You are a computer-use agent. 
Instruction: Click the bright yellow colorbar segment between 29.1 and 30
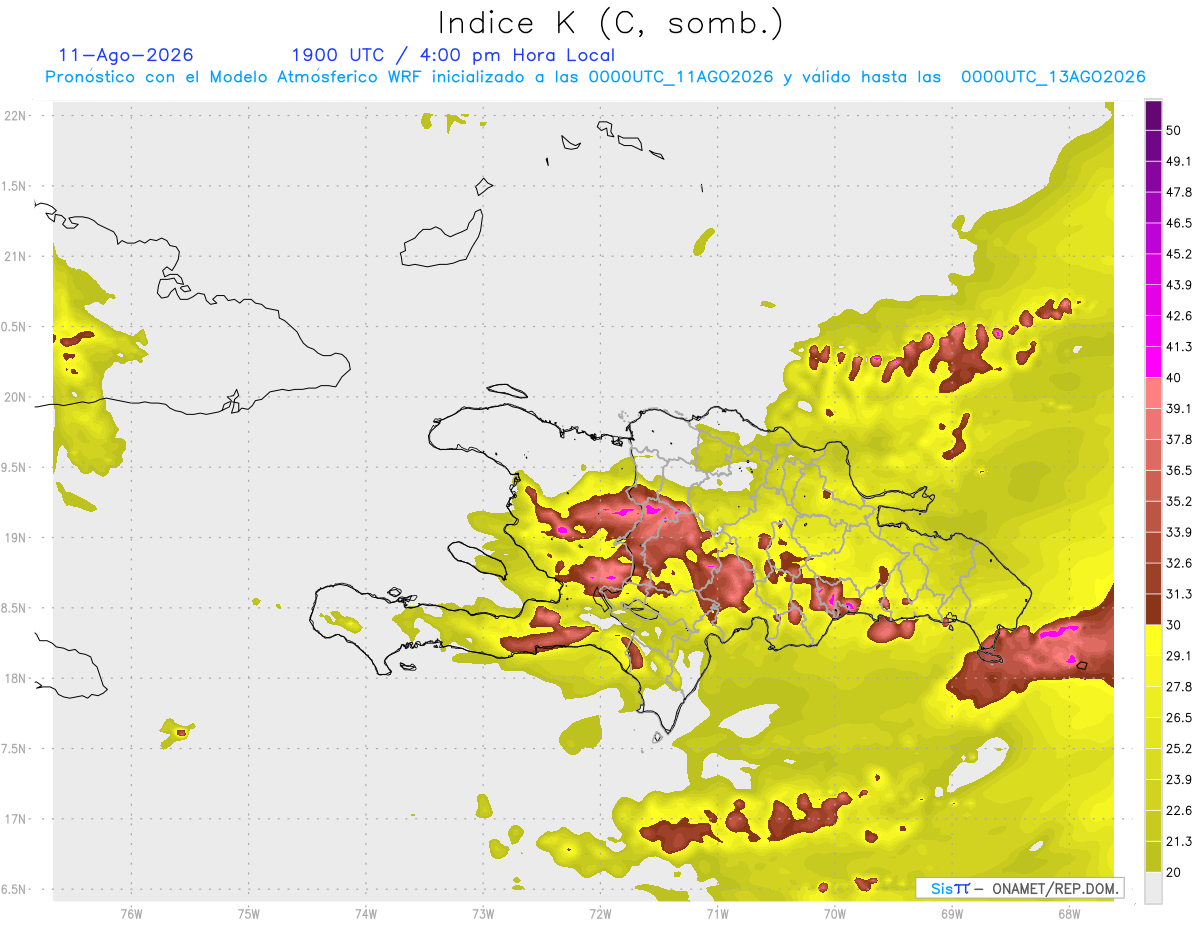[1154, 641]
